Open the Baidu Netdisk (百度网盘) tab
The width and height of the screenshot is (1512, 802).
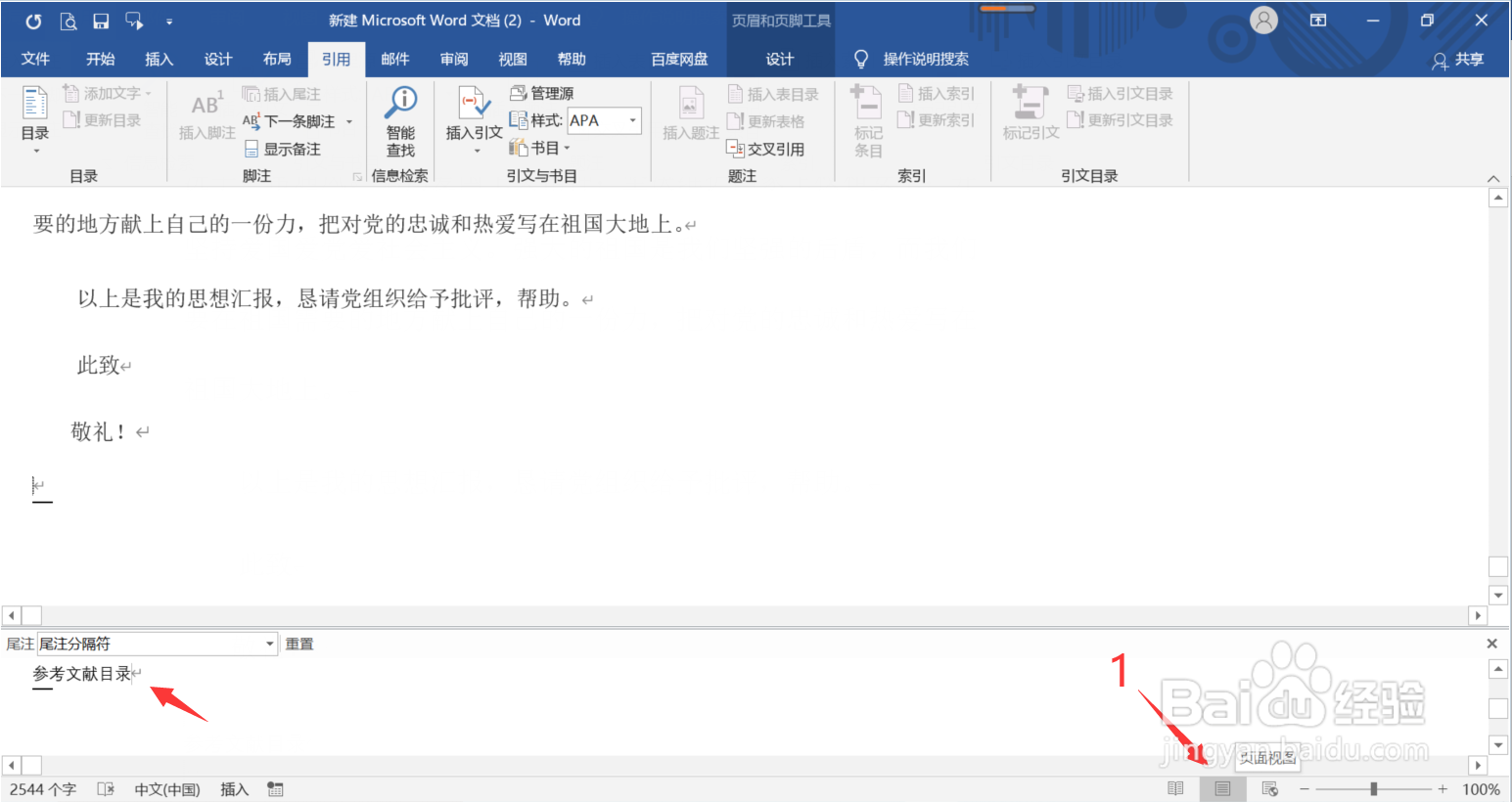point(680,59)
